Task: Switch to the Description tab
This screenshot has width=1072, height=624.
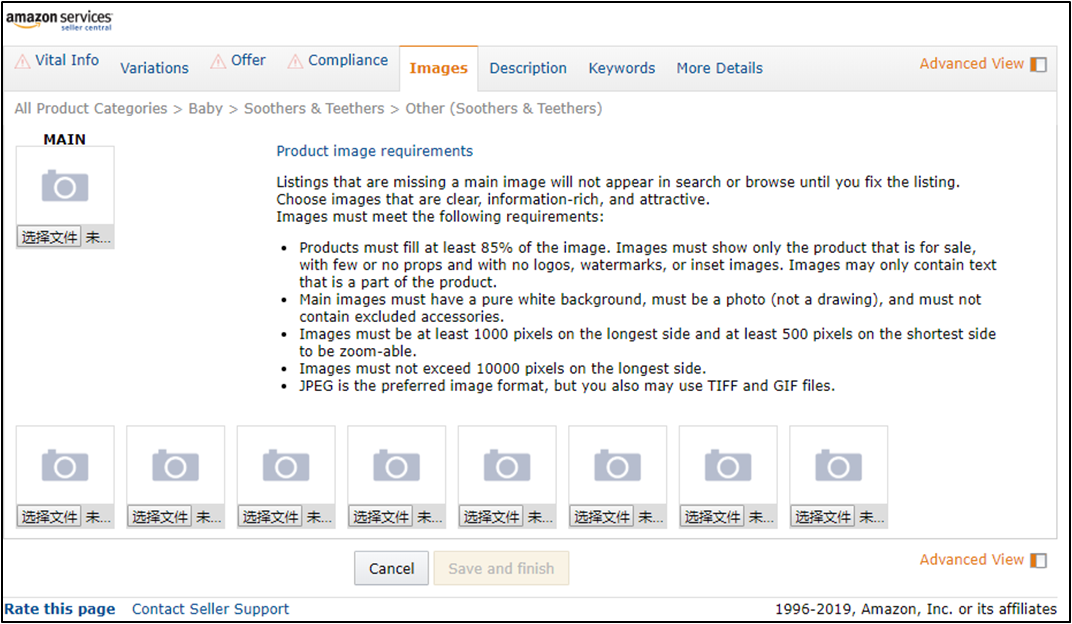Action: click(x=528, y=68)
